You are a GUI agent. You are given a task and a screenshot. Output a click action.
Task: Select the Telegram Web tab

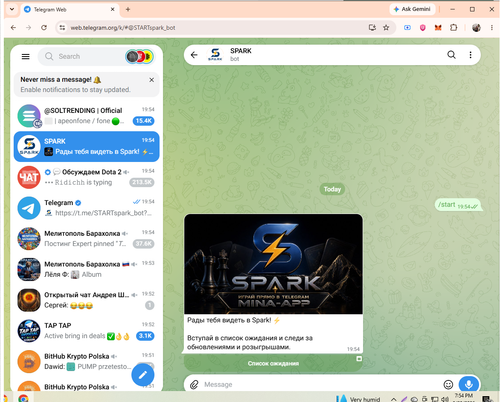(70, 9)
